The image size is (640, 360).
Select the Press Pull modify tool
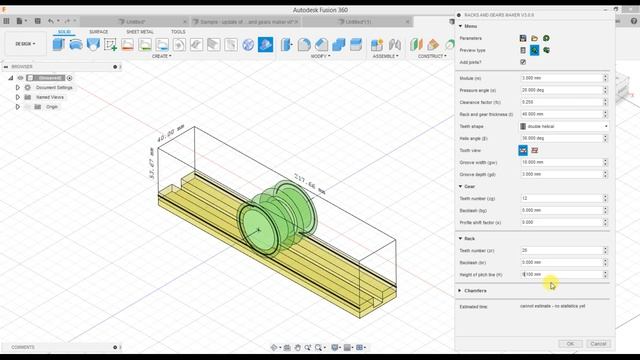287,44
